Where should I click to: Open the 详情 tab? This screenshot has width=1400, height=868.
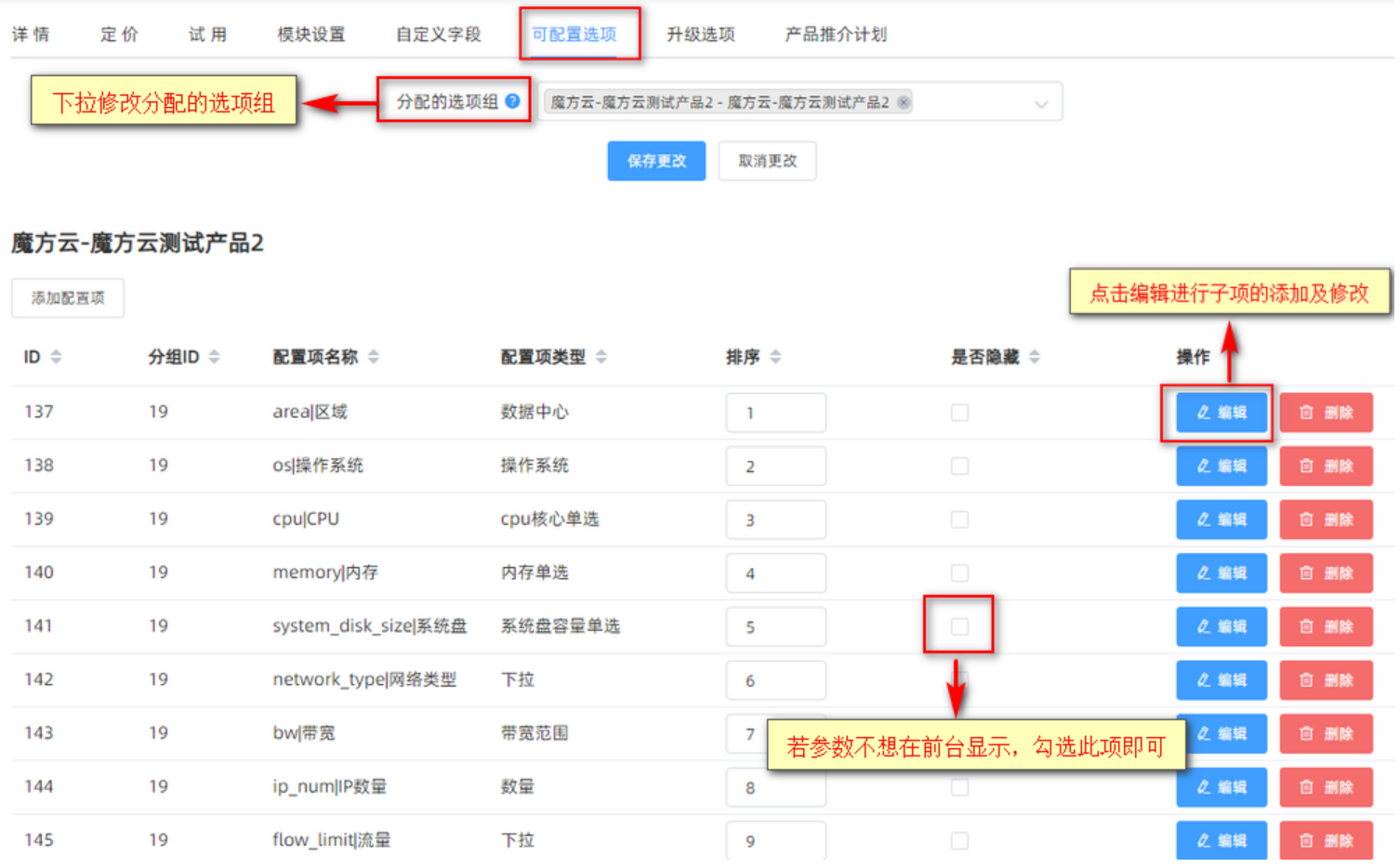[31, 34]
